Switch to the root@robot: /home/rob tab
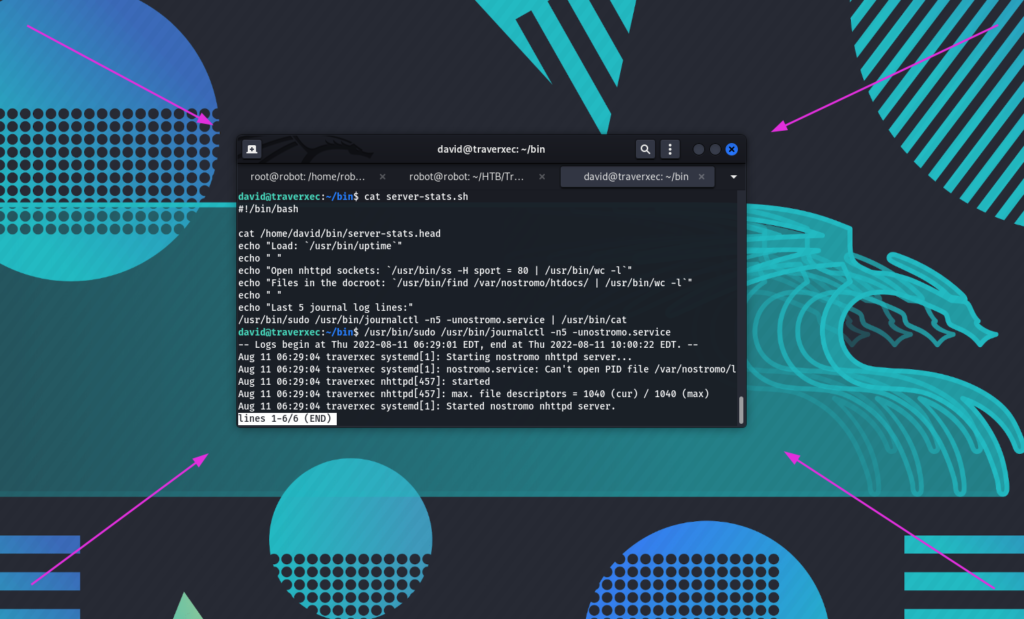The height and width of the screenshot is (619, 1024). 305,177
